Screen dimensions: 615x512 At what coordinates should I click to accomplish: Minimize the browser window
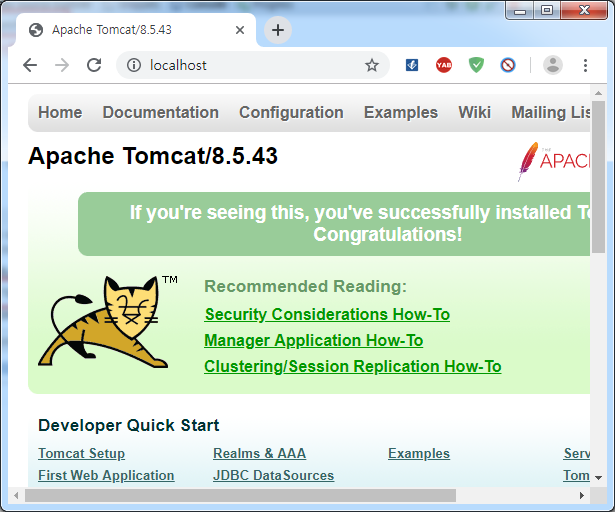pyautogui.click(x=520, y=11)
